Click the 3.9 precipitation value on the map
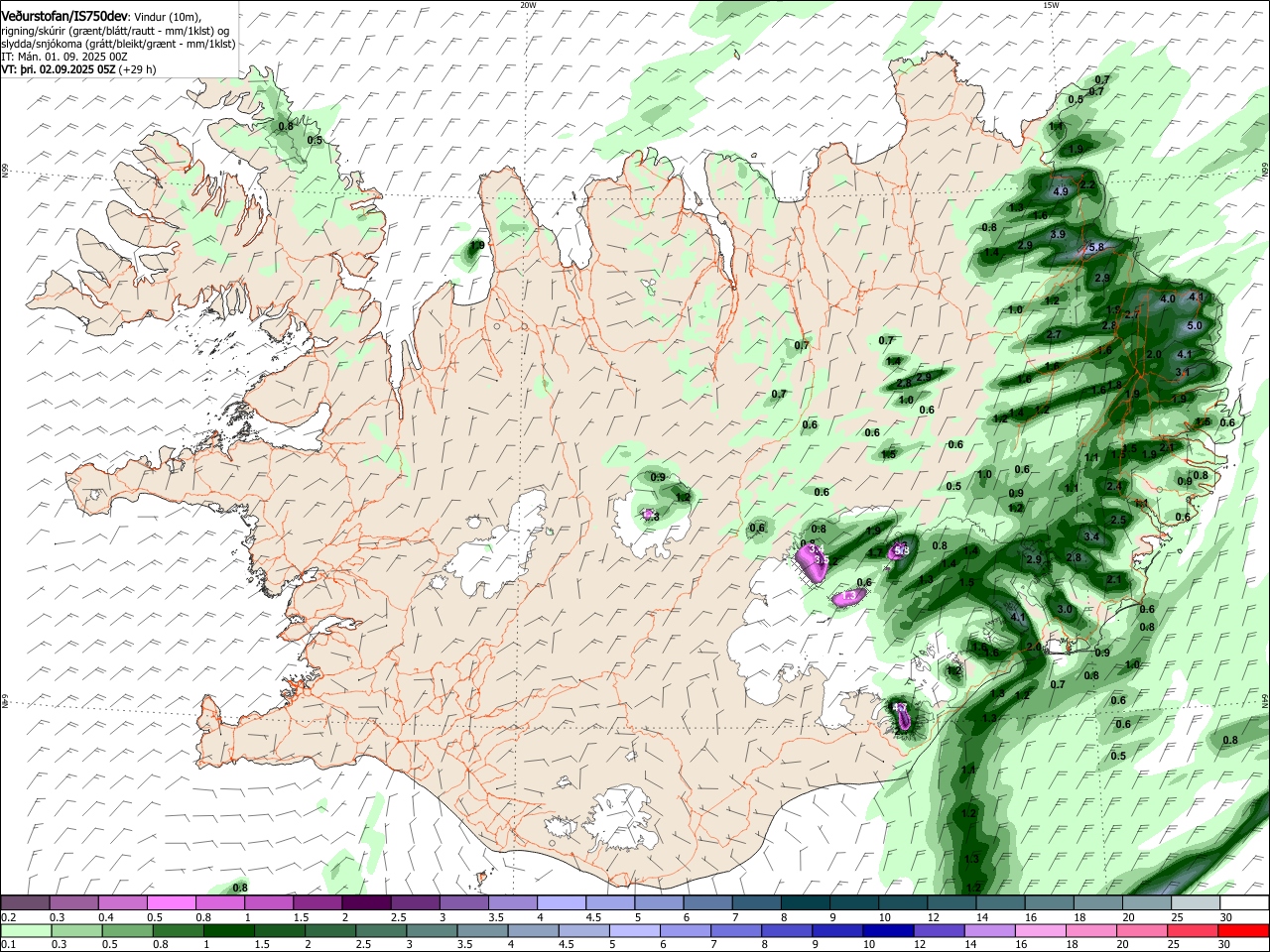1270x952 pixels. pyautogui.click(x=1058, y=234)
